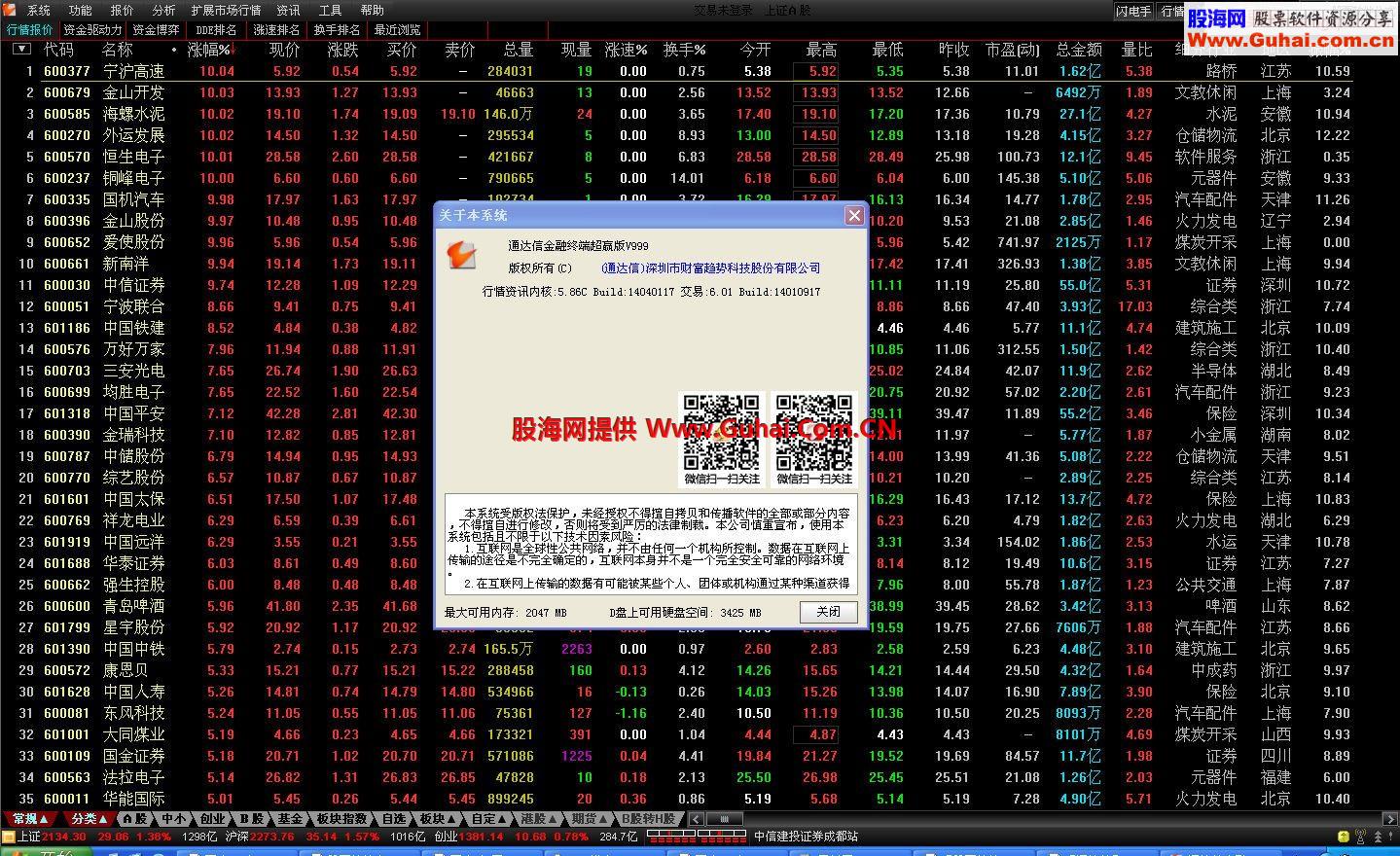Select the 自选 bottom tab
This screenshot has height=856, width=1400.
coord(393,819)
